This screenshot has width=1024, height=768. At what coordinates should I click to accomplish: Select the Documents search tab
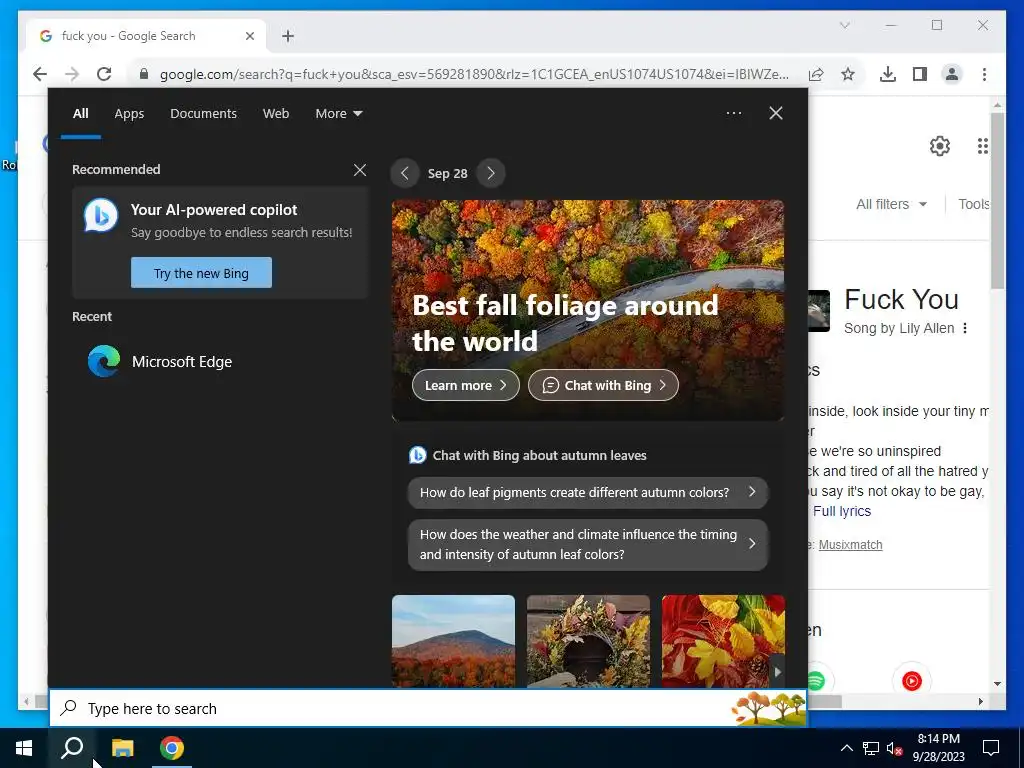[x=203, y=114]
